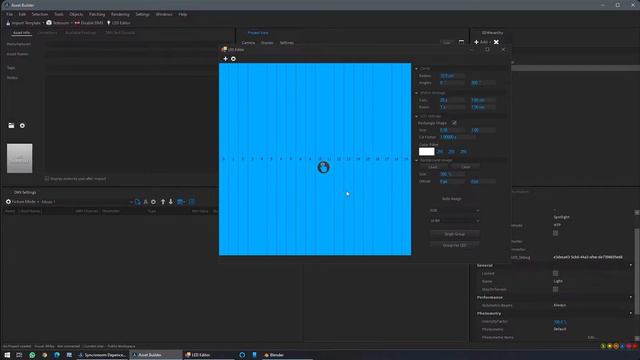The image size is (640, 360).
Task: Click the Group Per LED button
Action: [x=454, y=245]
